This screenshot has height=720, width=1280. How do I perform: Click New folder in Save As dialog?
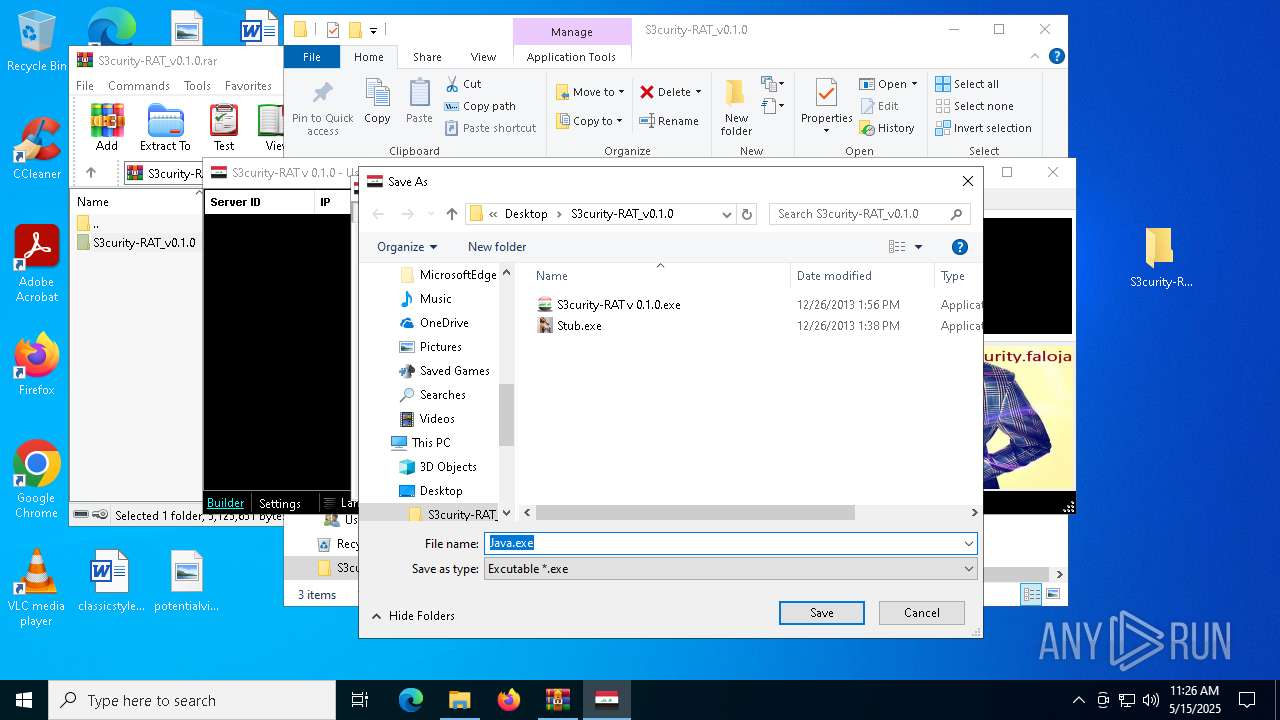[497, 246]
